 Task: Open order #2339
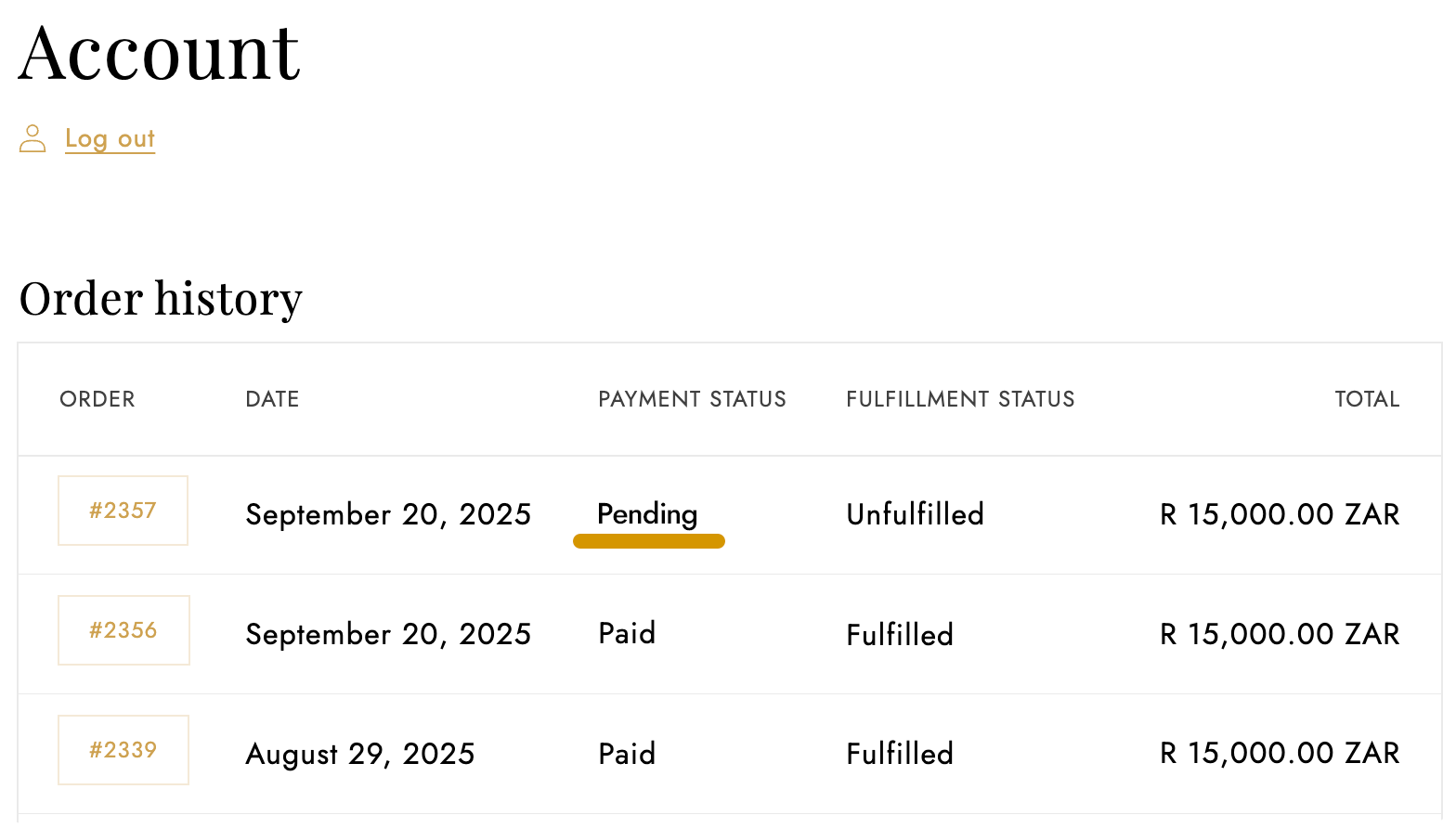(x=123, y=750)
